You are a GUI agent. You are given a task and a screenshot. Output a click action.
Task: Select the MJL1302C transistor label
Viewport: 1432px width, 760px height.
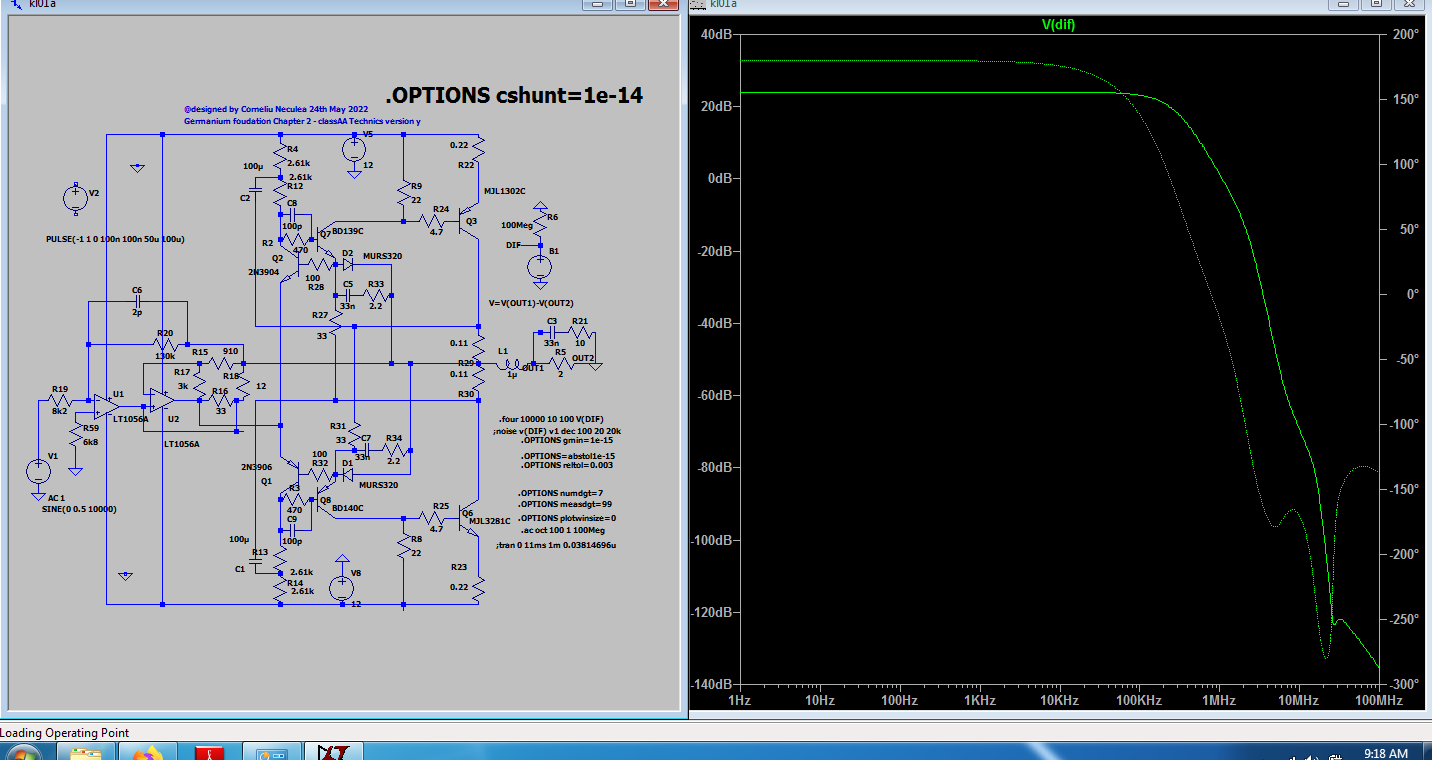504,191
